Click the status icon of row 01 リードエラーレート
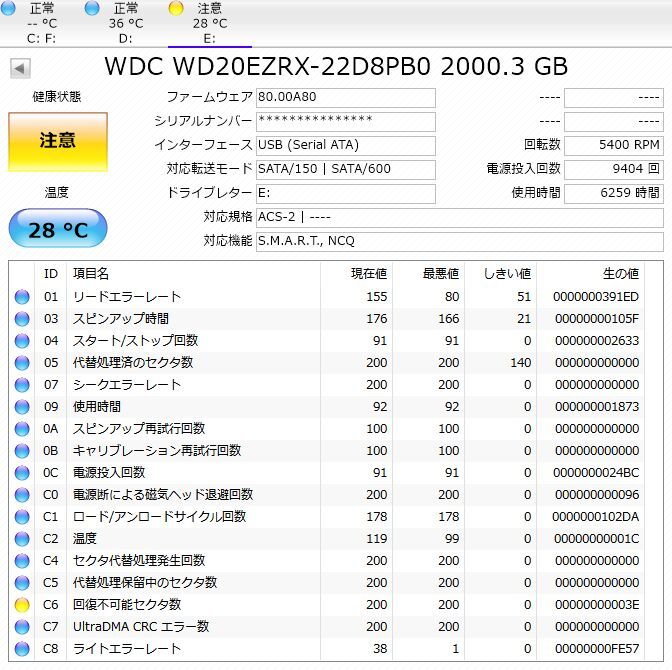The height and width of the screenshot is (670, 672). coord(22,297)
